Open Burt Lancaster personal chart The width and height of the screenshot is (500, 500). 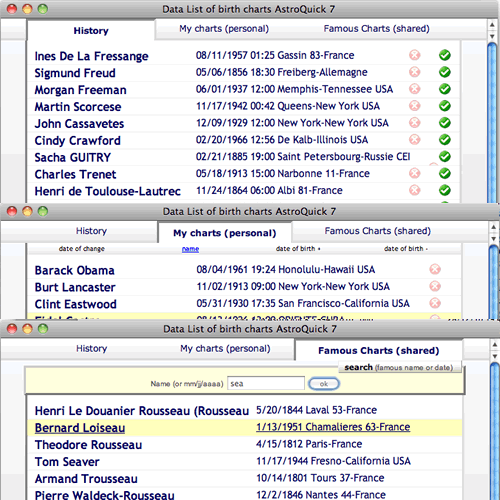75,287
